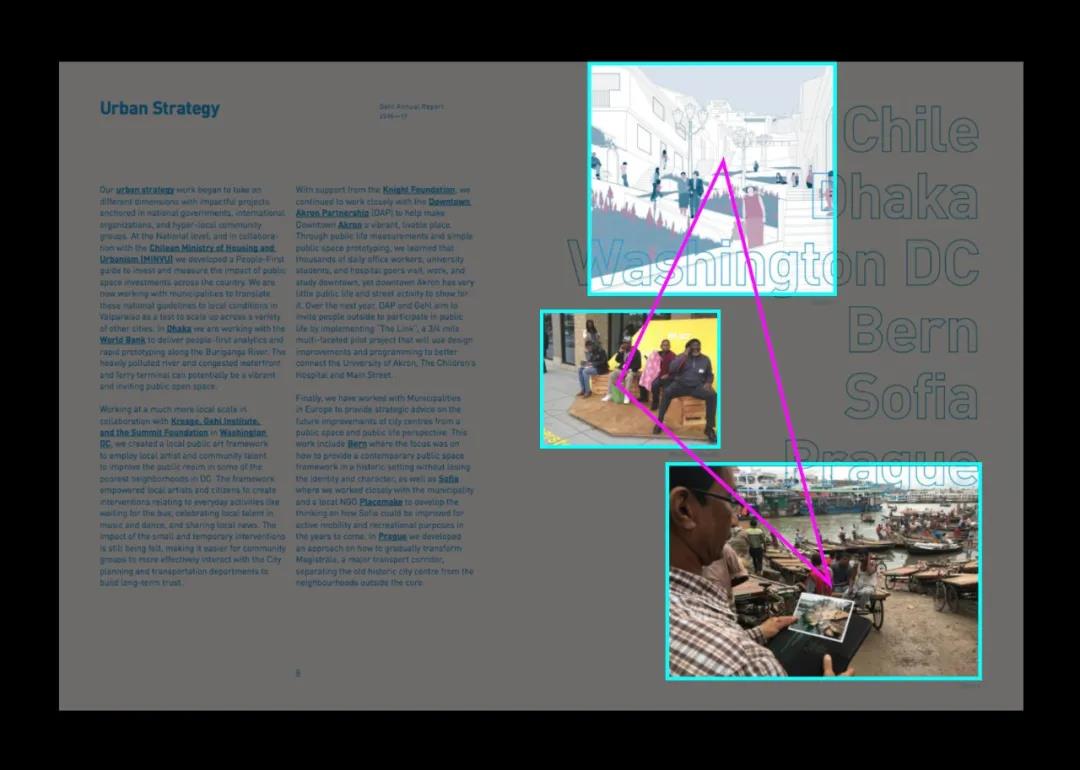Open the Downtown Akron Partnership link
Image resolution: width=1080 pixels, height=770 pixels.
[x=384, y=207]
